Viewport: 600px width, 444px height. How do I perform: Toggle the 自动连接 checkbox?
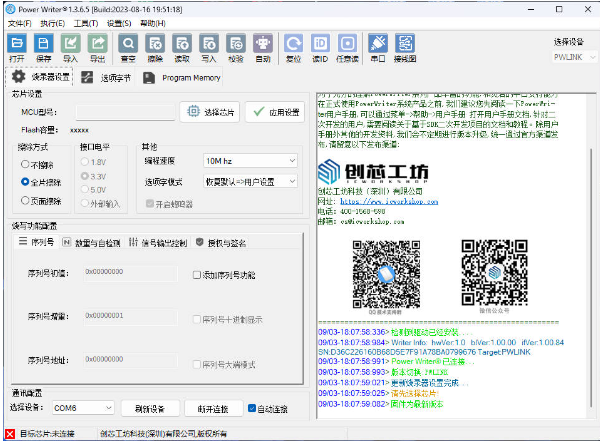coord(252,408)
